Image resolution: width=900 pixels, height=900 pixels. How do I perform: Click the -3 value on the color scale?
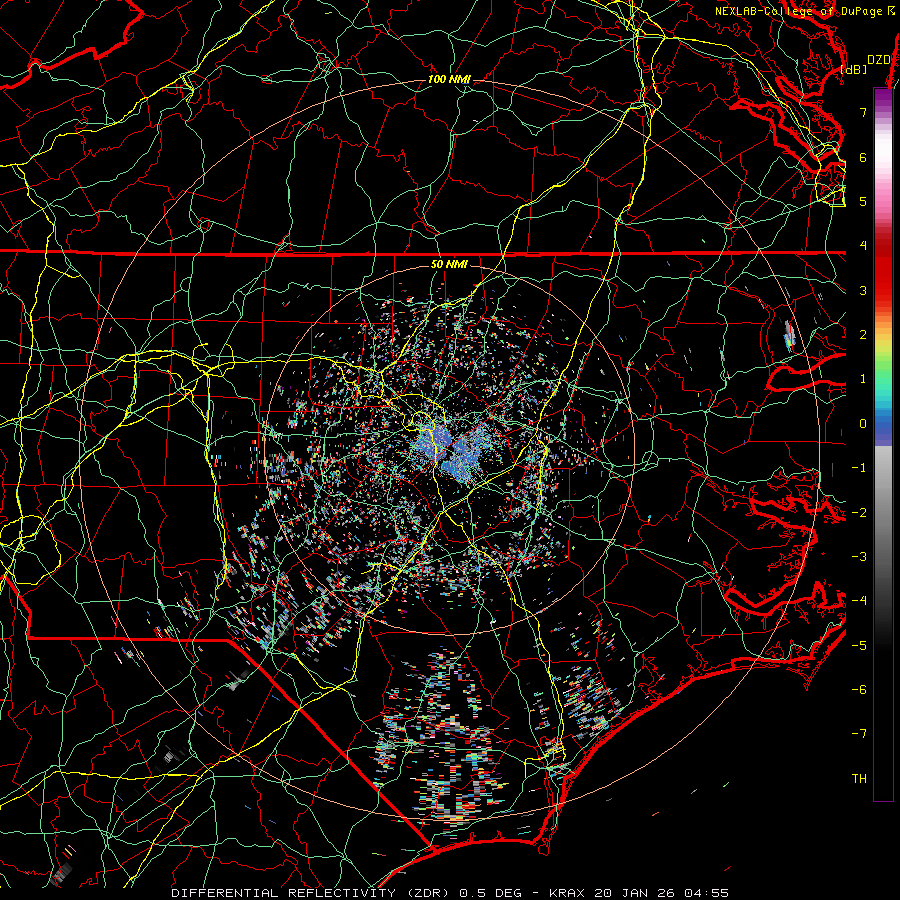coord(859,557)
